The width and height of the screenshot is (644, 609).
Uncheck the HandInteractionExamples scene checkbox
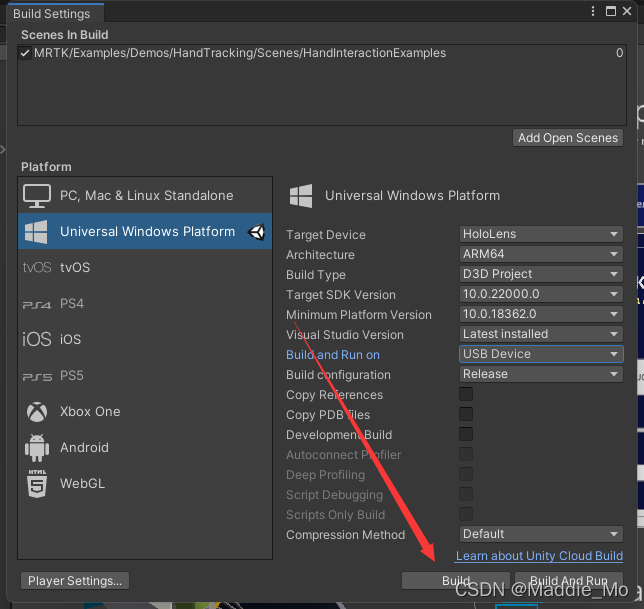click(x=25, y=53)
